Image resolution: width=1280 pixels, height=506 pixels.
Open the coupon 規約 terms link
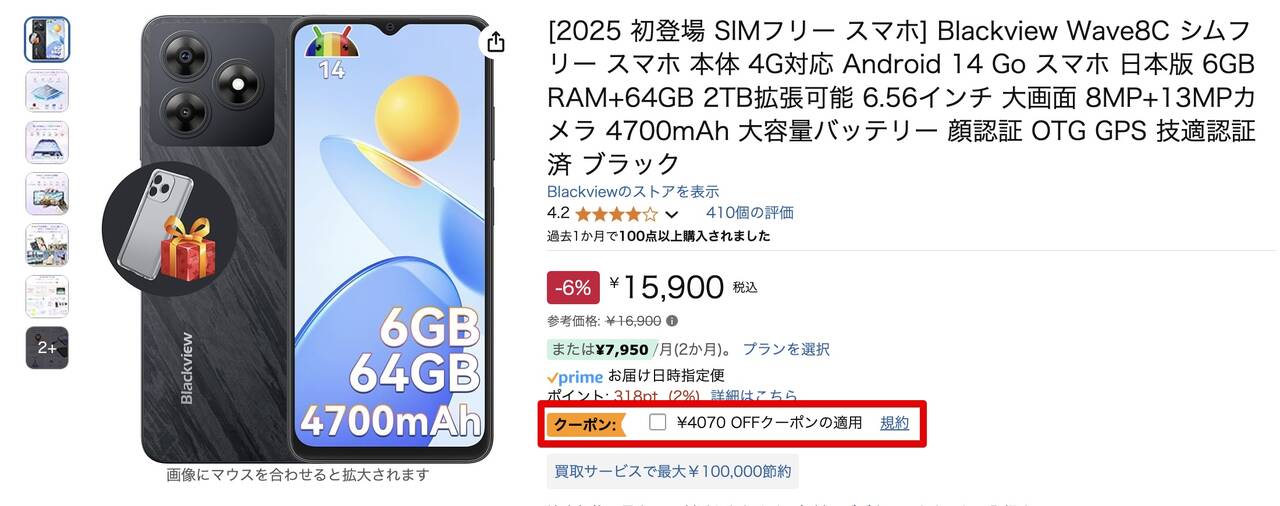(x=894, y=422)
